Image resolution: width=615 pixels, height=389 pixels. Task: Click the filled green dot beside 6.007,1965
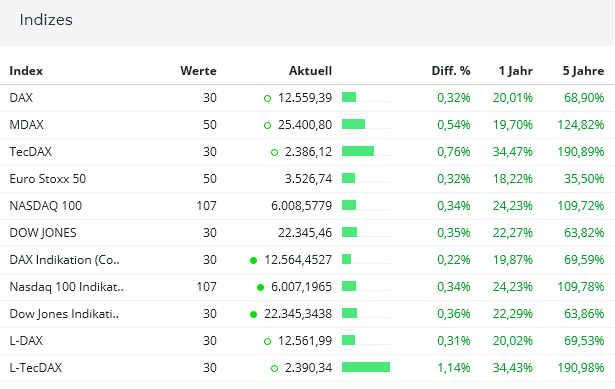pyautogui.click(x=260, y=287)
